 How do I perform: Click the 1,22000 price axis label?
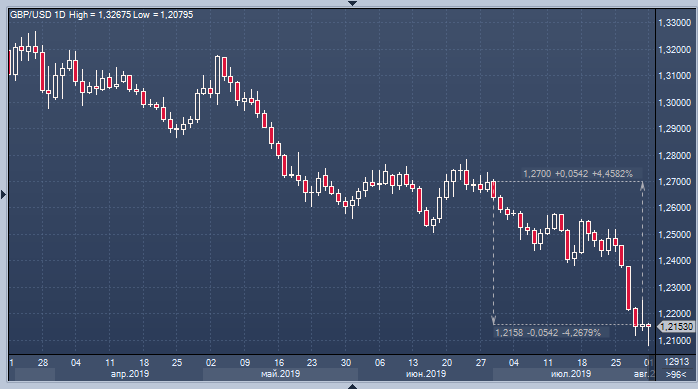(674, 314)
